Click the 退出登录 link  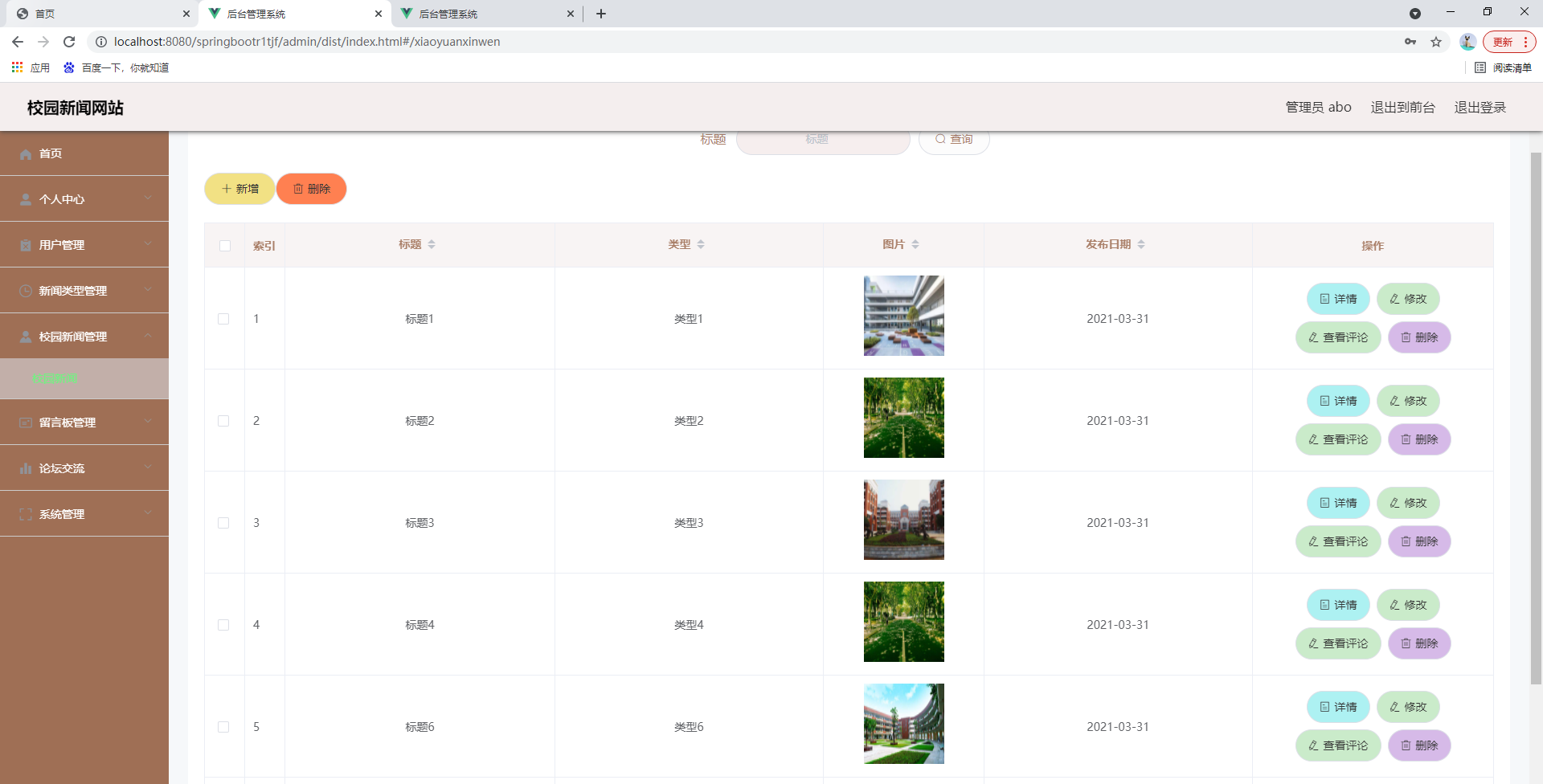[1480, 107]
